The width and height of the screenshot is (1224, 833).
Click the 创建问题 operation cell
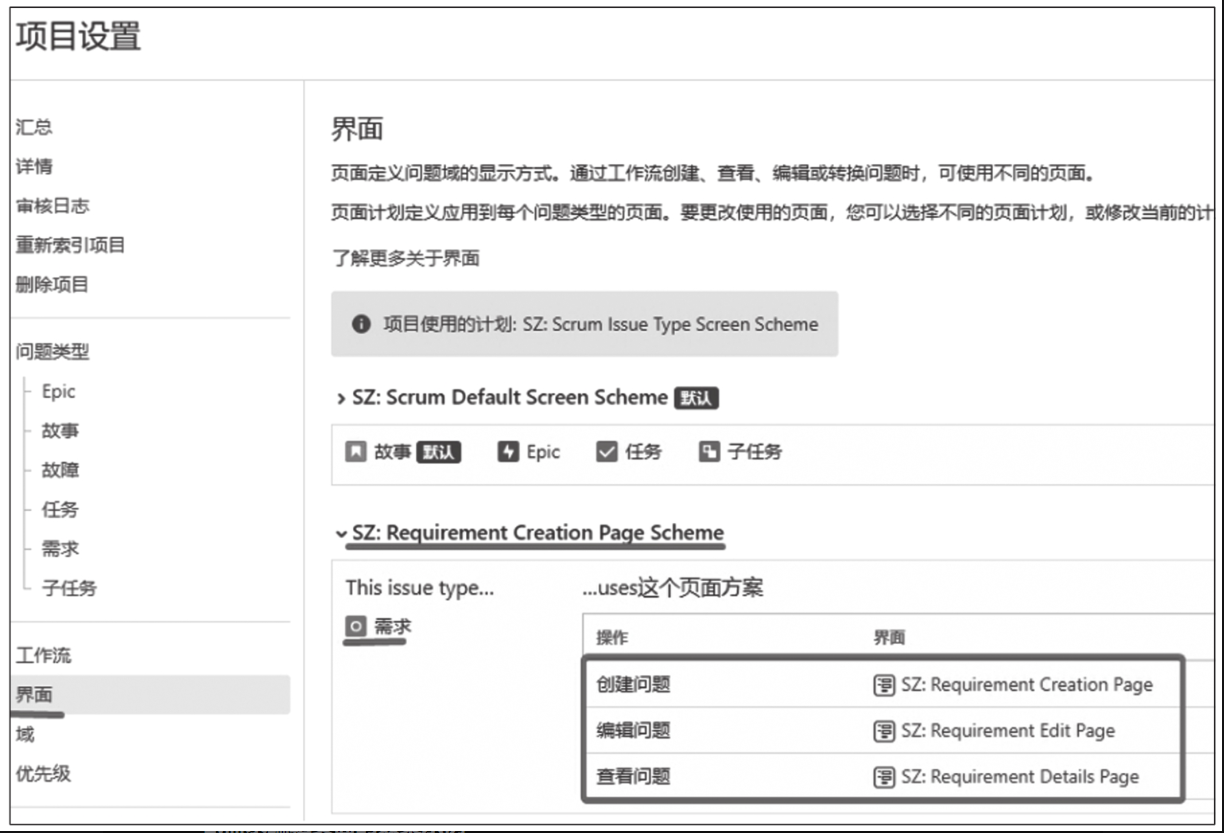point(633,685)
